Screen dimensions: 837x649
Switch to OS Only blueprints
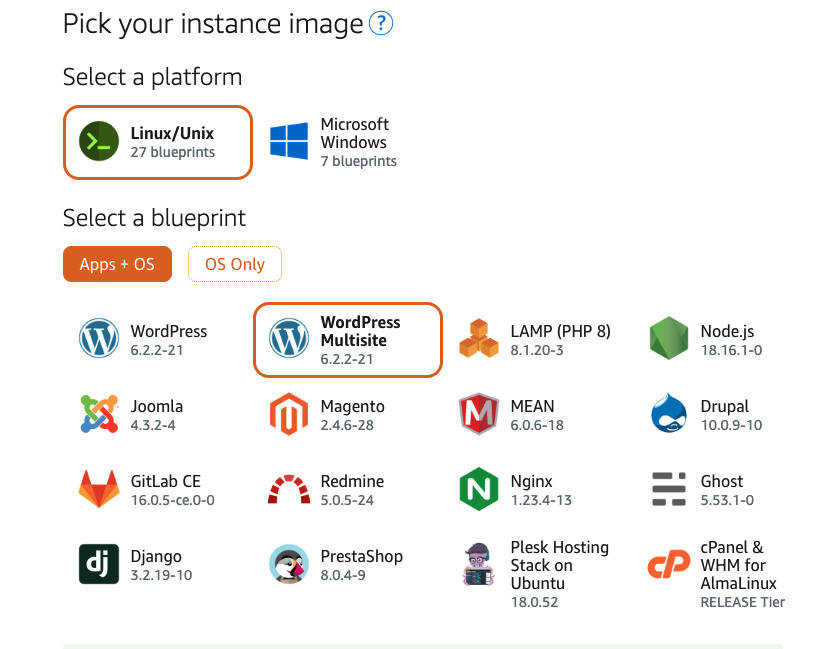click(x=235, y=264)
